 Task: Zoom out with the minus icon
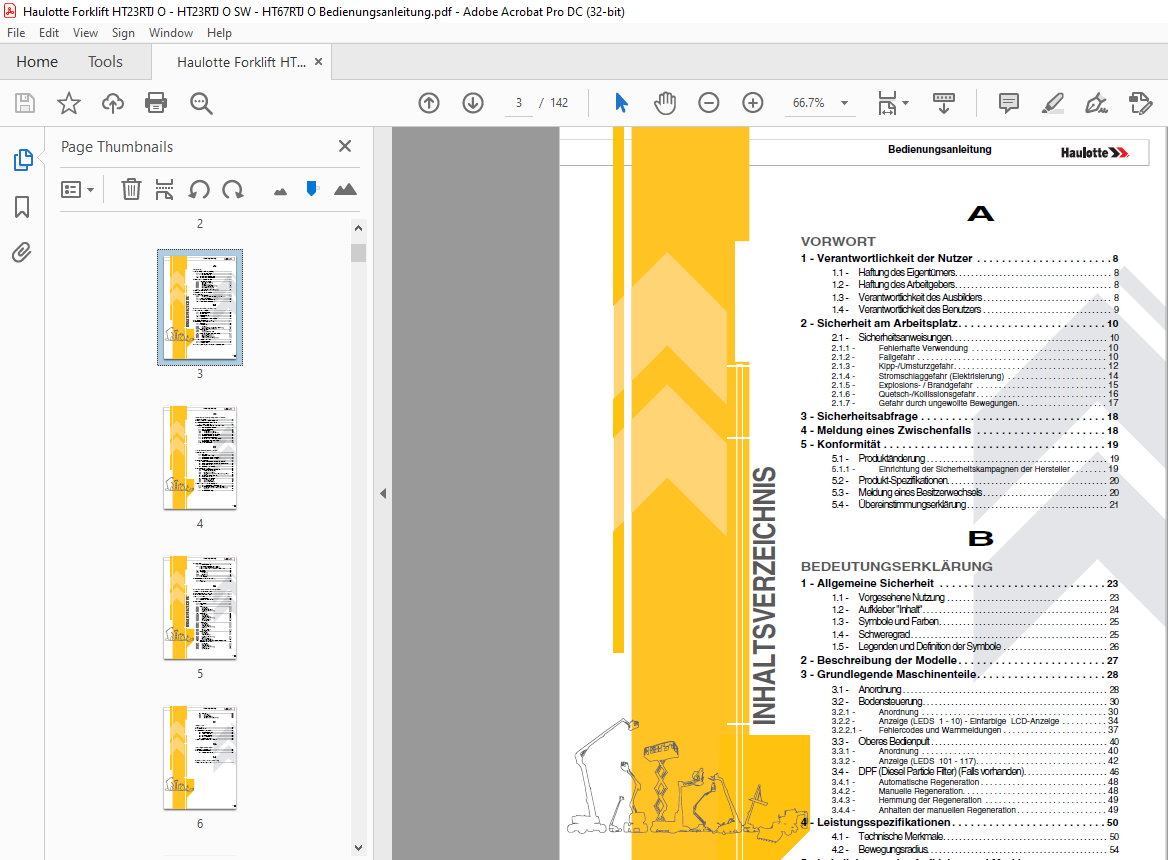(x=708, y=103)
